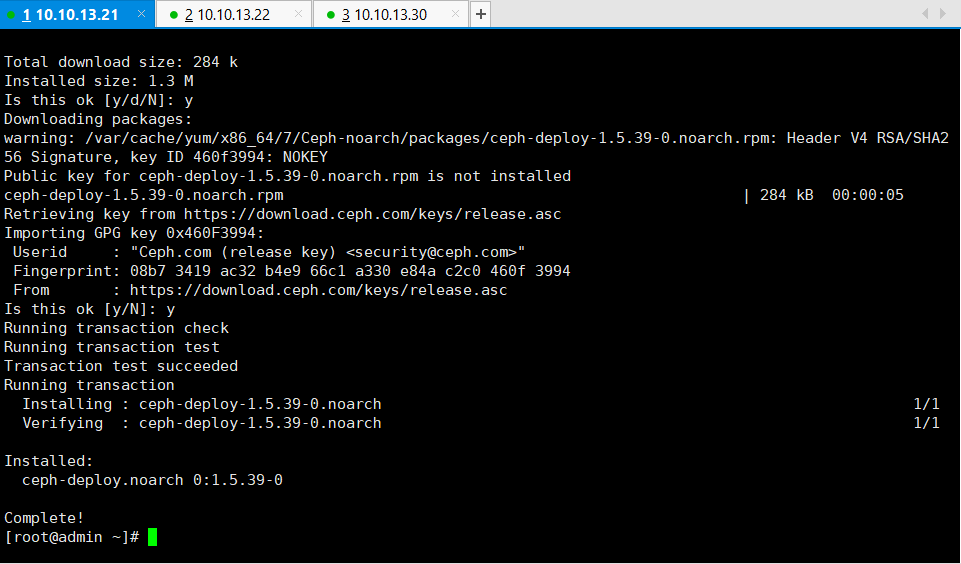Viewport: 961px width, 564px height.
Task: Click green status dot on tab 10.10.13.30
Action: point(331,15)
